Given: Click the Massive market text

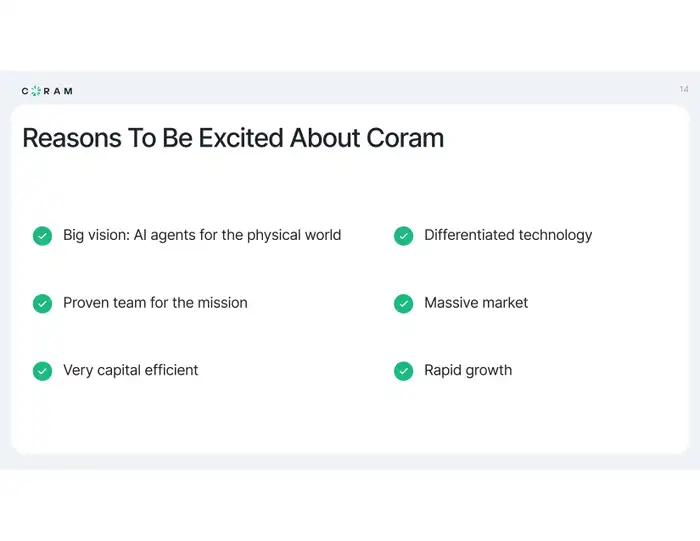Looking at the screenshot, I should tap(476, 303).
